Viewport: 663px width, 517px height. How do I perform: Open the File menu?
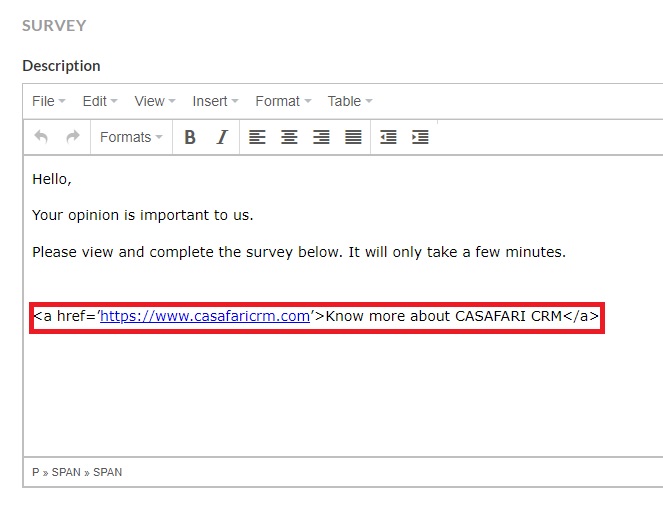[x=48, y=101]
